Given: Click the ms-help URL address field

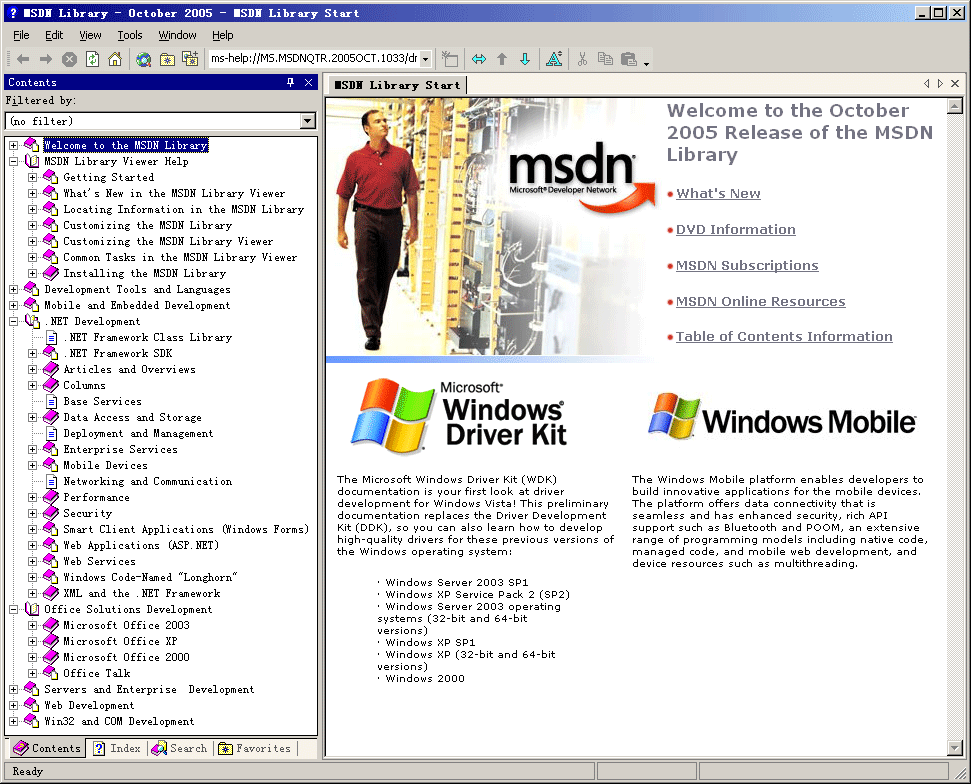Looking at the screenshot, I should (x=315, y=59).
